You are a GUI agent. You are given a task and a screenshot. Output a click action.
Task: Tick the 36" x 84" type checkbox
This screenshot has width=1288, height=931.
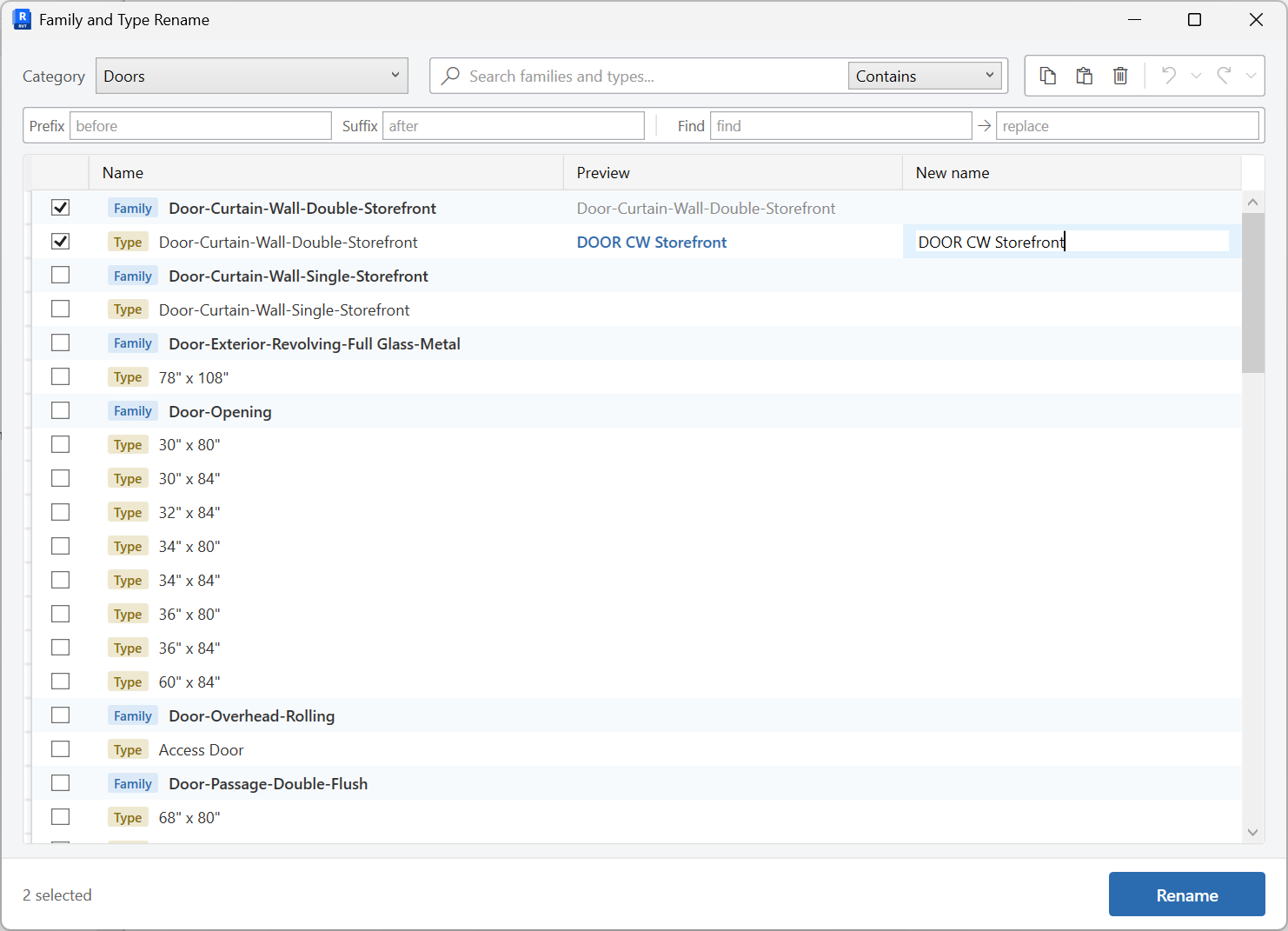pyautogui.click(x=60, y=647)
